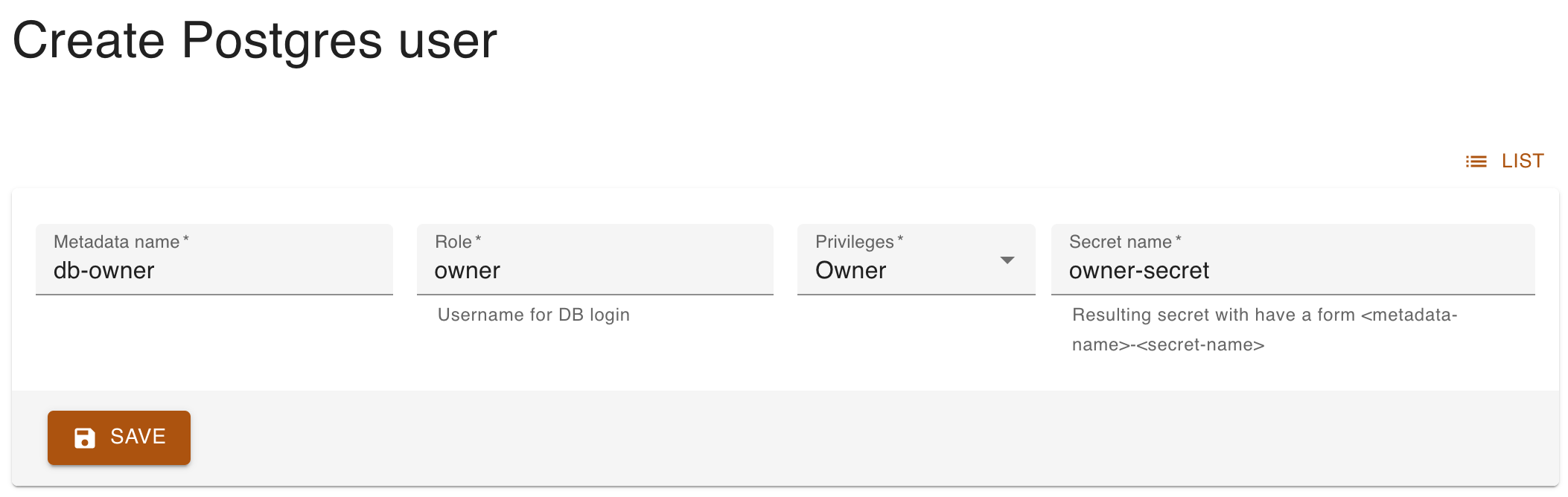Focus the Role username field
The width and height of the screenshot is (1568, 497).
596,270
